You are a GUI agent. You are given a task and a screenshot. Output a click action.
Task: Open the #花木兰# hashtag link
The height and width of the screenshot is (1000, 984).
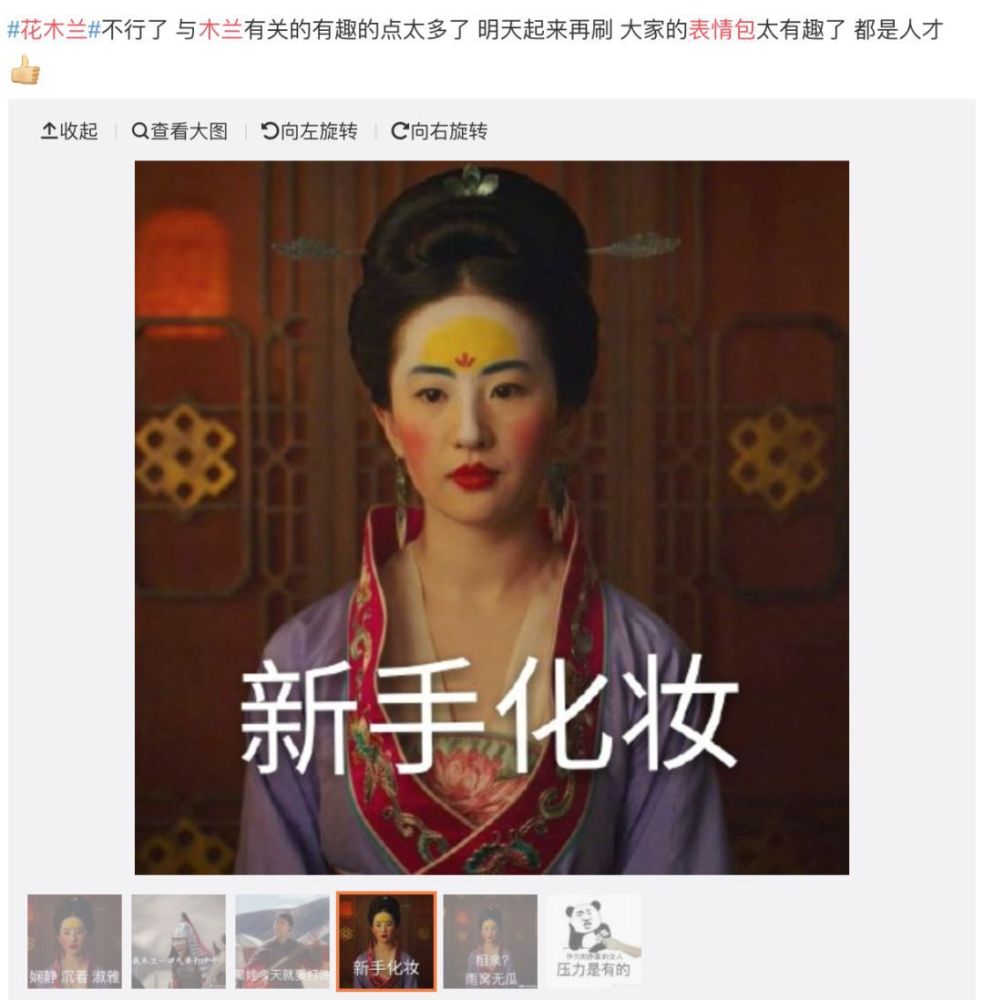click(54, 29)
